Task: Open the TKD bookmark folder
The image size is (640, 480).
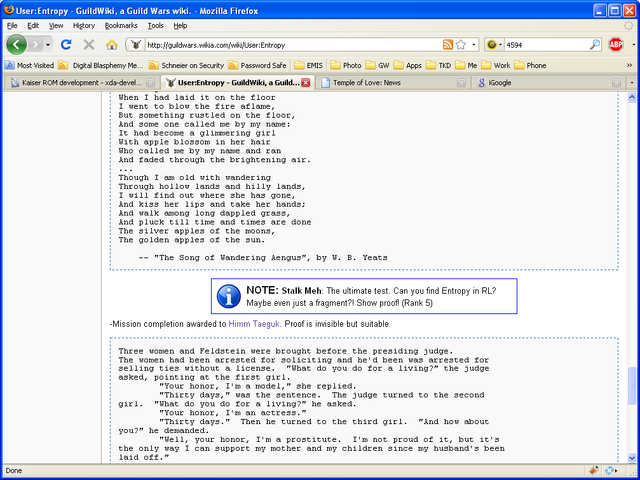Action: tap(439, 65)
